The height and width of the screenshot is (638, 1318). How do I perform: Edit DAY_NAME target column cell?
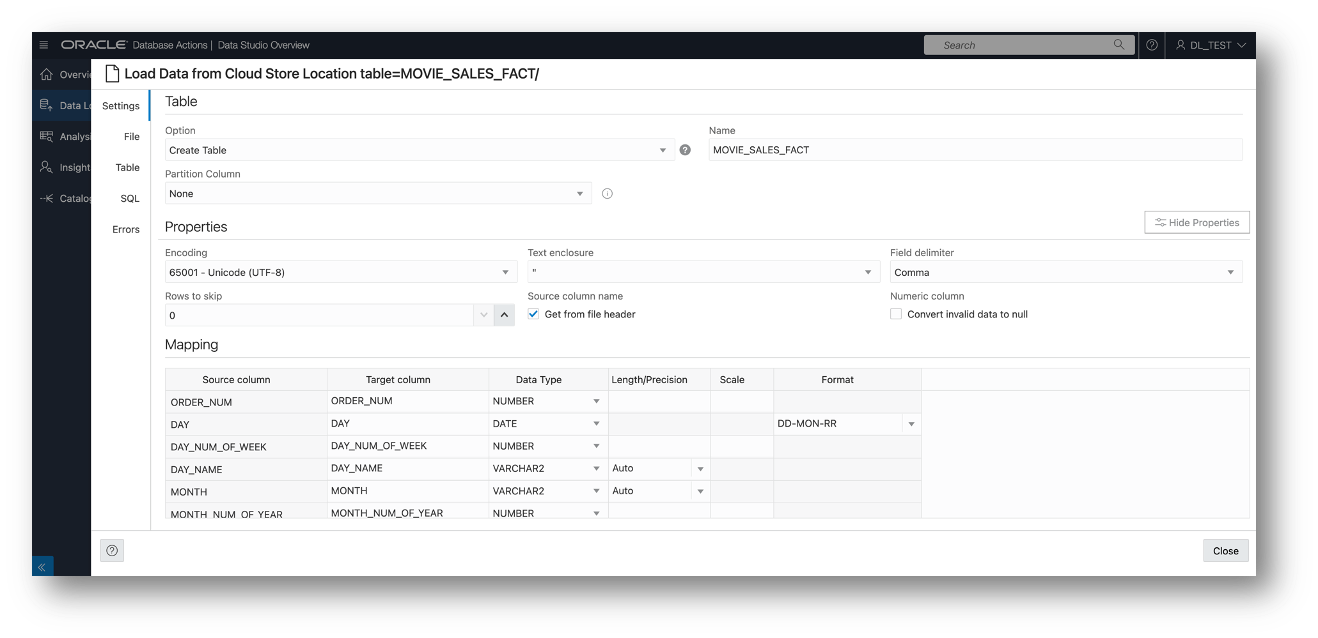[x=408, y=468]
